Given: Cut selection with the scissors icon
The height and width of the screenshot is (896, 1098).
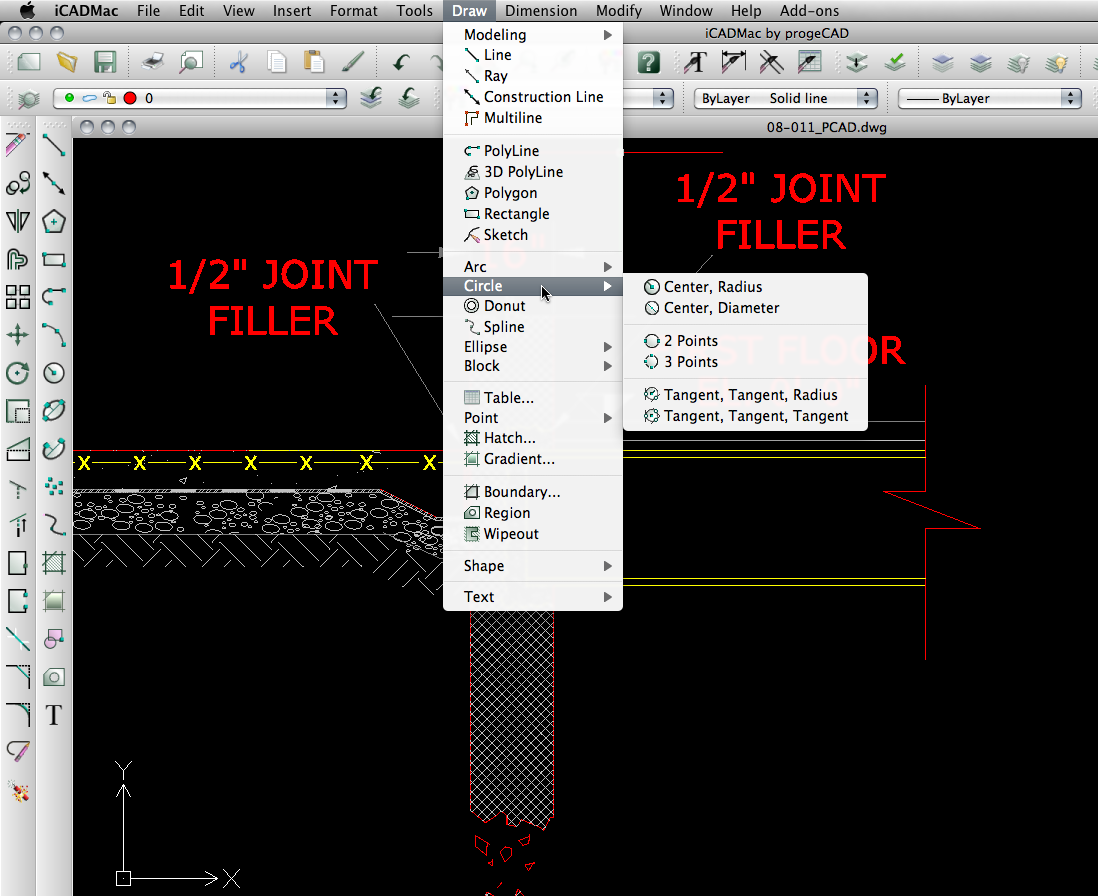Looking at the screenshot, I should pos(238,62).
